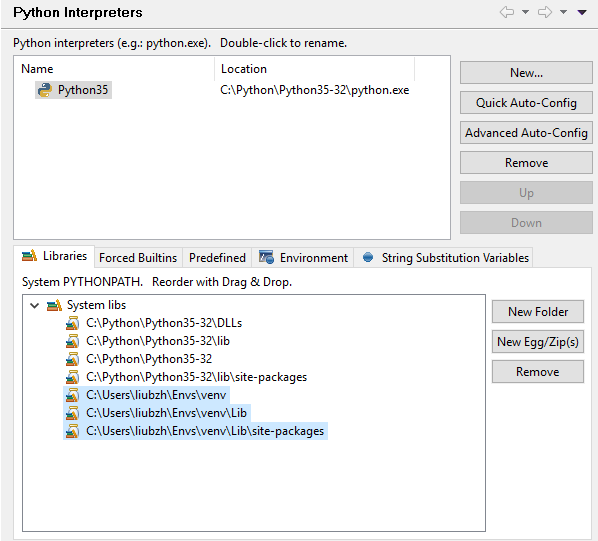
Task: Switch to the Predefined tab
Action: point(217,258)
